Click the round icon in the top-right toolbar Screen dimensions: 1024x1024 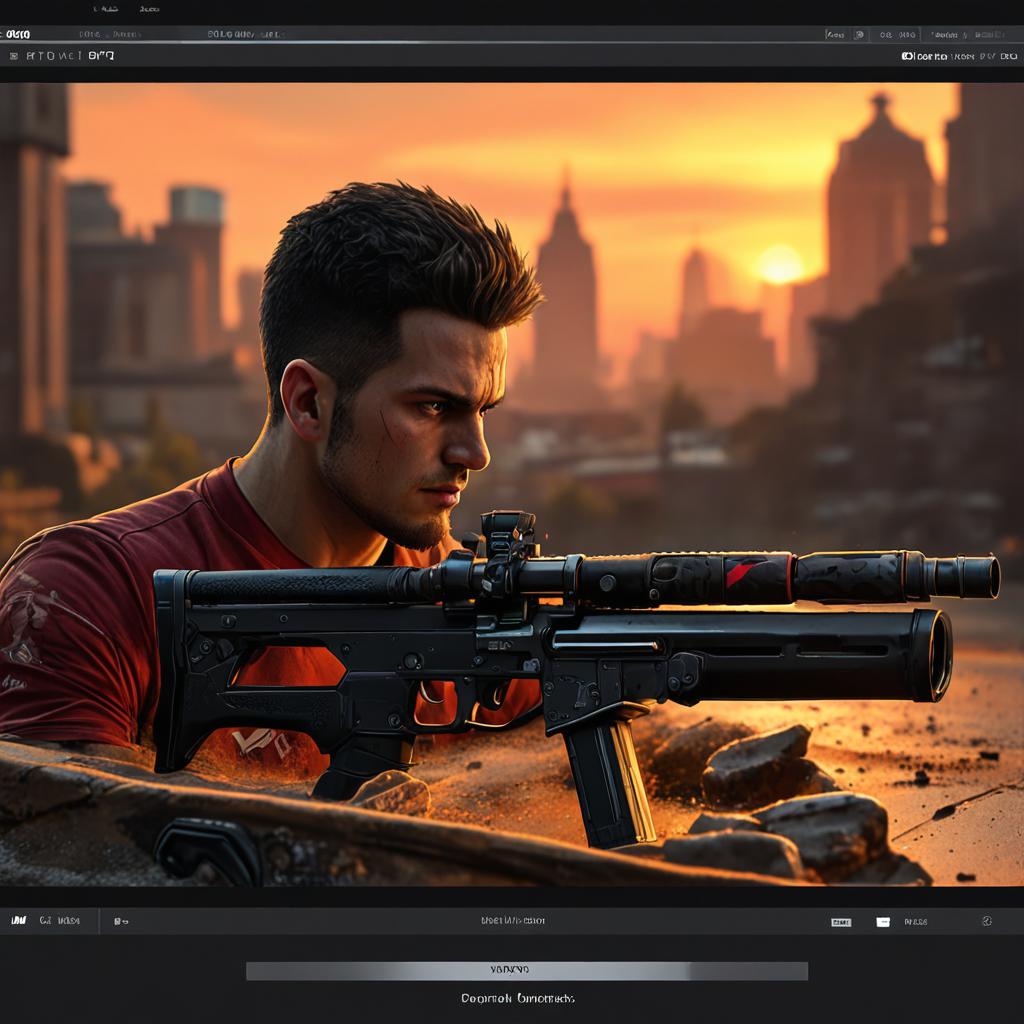point(859,35)
